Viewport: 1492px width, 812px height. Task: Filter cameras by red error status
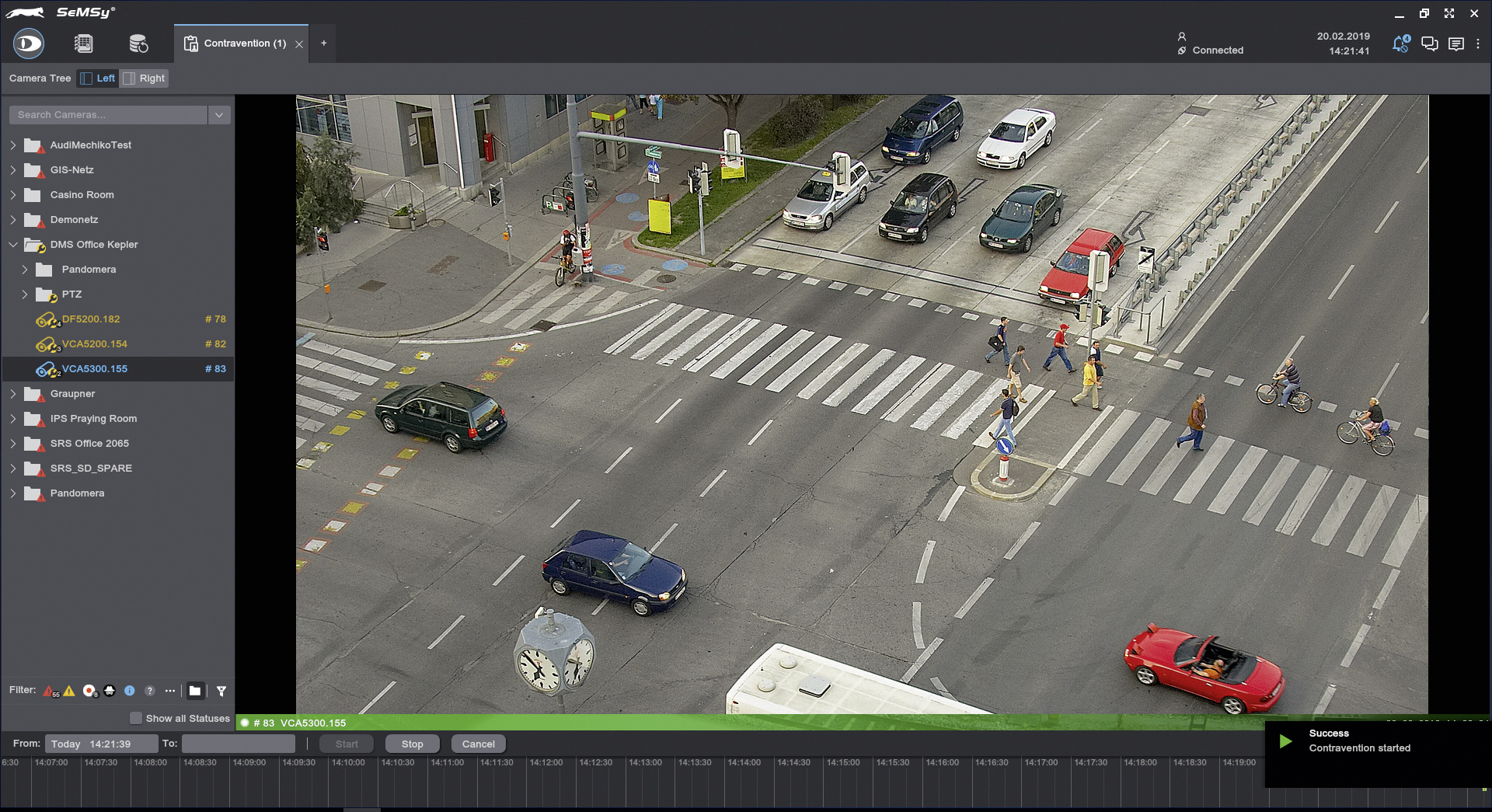49,691
